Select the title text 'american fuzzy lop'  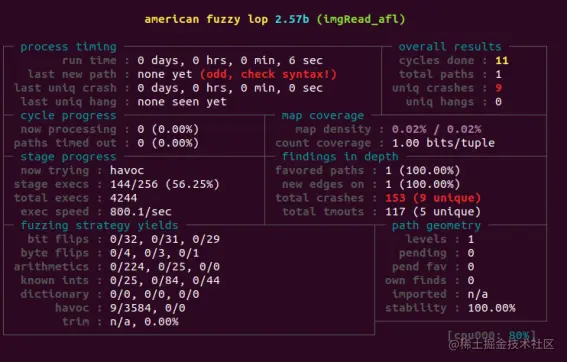coord(206,19)
